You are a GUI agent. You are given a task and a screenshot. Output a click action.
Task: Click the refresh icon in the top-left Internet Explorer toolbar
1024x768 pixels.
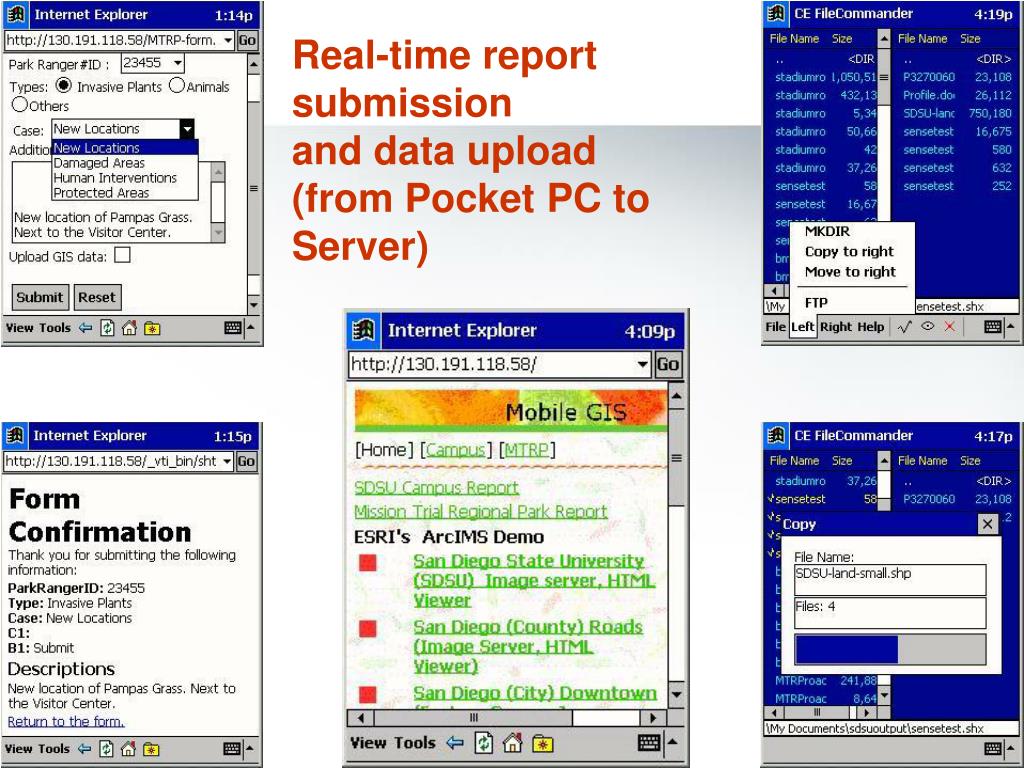107,328
